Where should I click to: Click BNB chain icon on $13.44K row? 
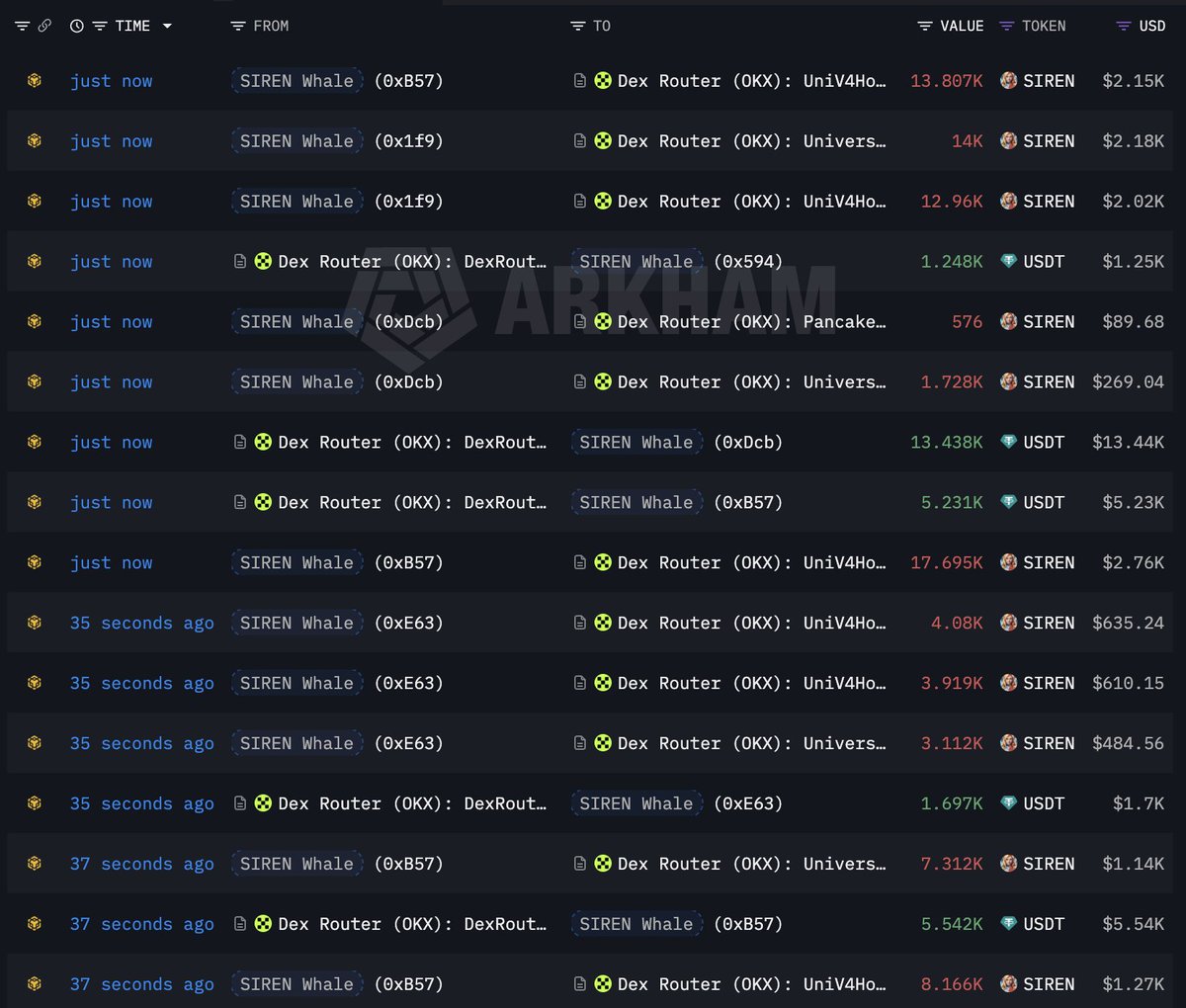tap(35, 443)
